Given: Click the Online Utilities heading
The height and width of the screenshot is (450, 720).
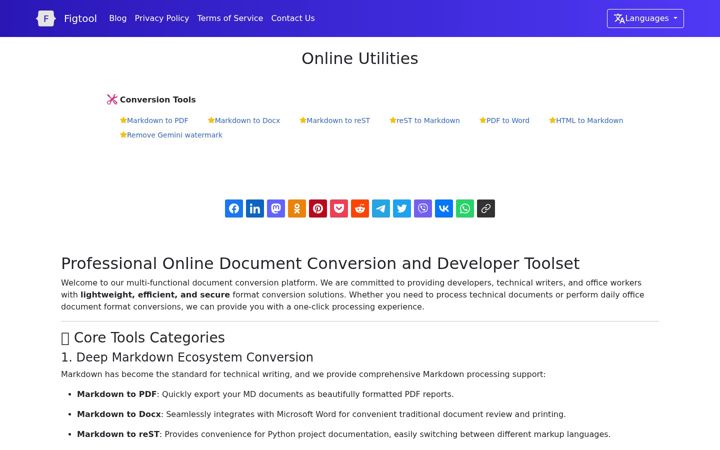Looking at the screenshot, I should (360, 58).
